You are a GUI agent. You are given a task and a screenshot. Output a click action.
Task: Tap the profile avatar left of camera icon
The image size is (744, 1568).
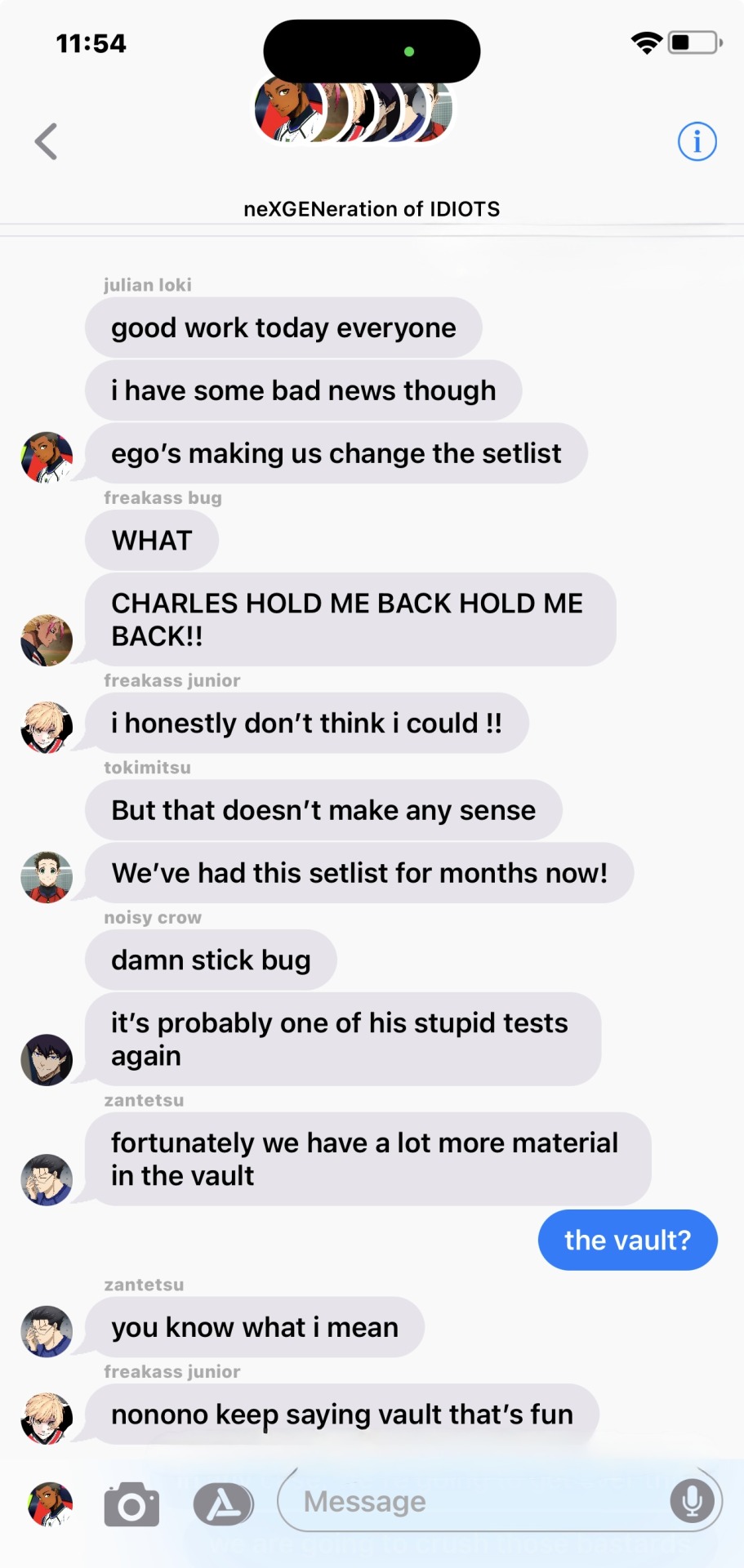pyautogui.click(x=50, y=1504)
